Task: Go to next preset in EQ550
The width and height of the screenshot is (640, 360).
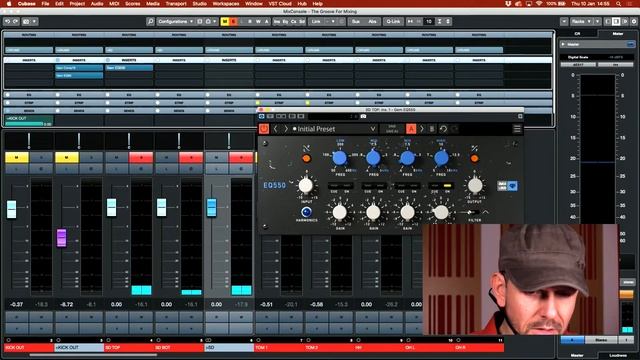Action: pyautogui.click(x=286, y=129)
